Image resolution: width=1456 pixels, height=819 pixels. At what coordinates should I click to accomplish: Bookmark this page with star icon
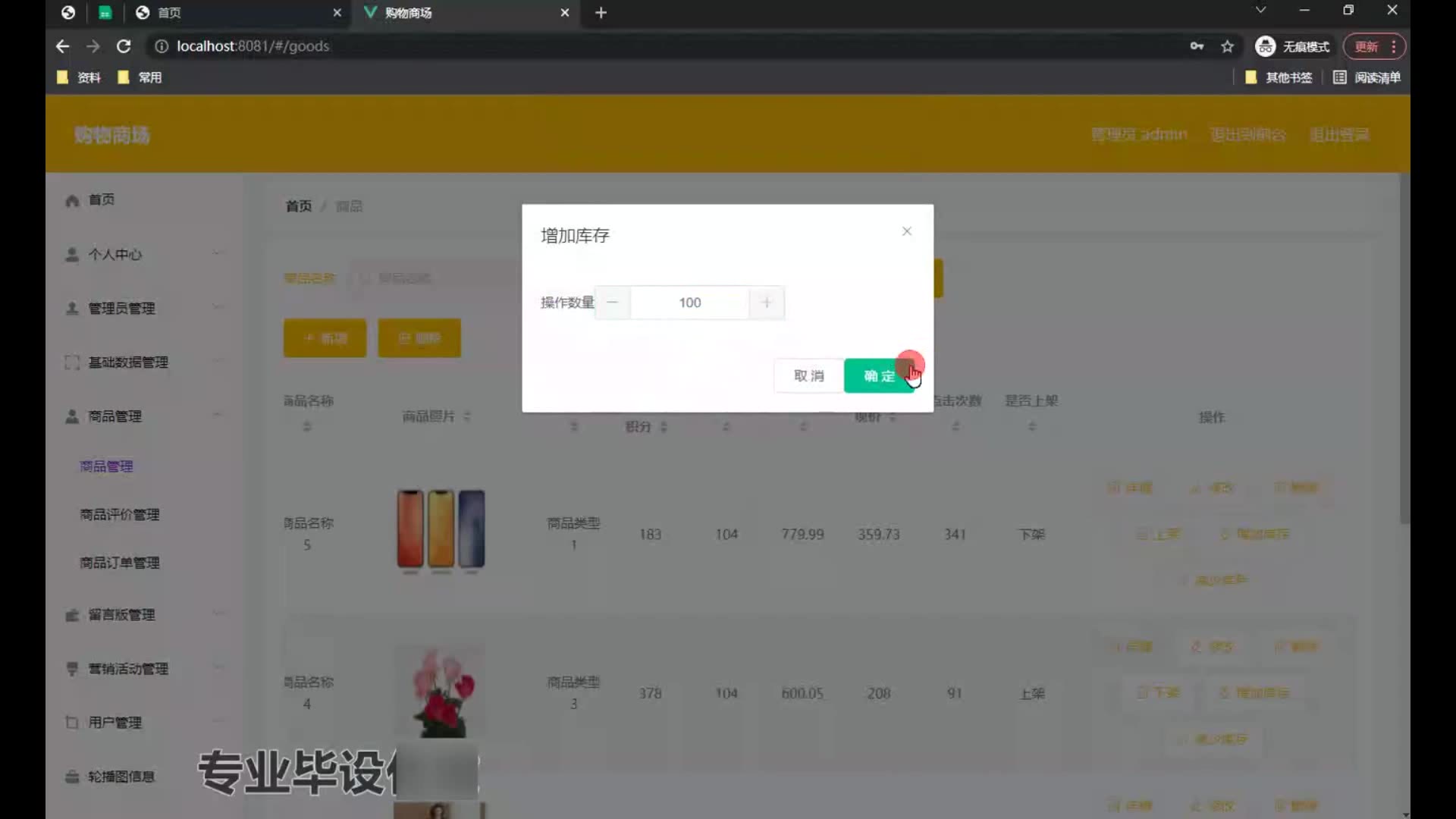click(1227, 46)
